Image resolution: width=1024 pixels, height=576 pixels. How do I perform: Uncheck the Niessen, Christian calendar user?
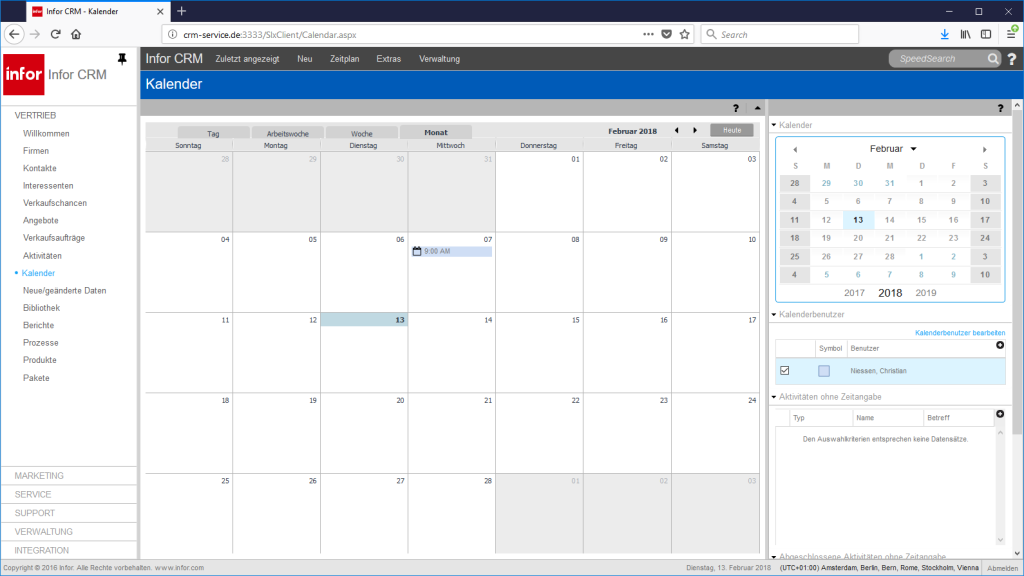point(784,370)
